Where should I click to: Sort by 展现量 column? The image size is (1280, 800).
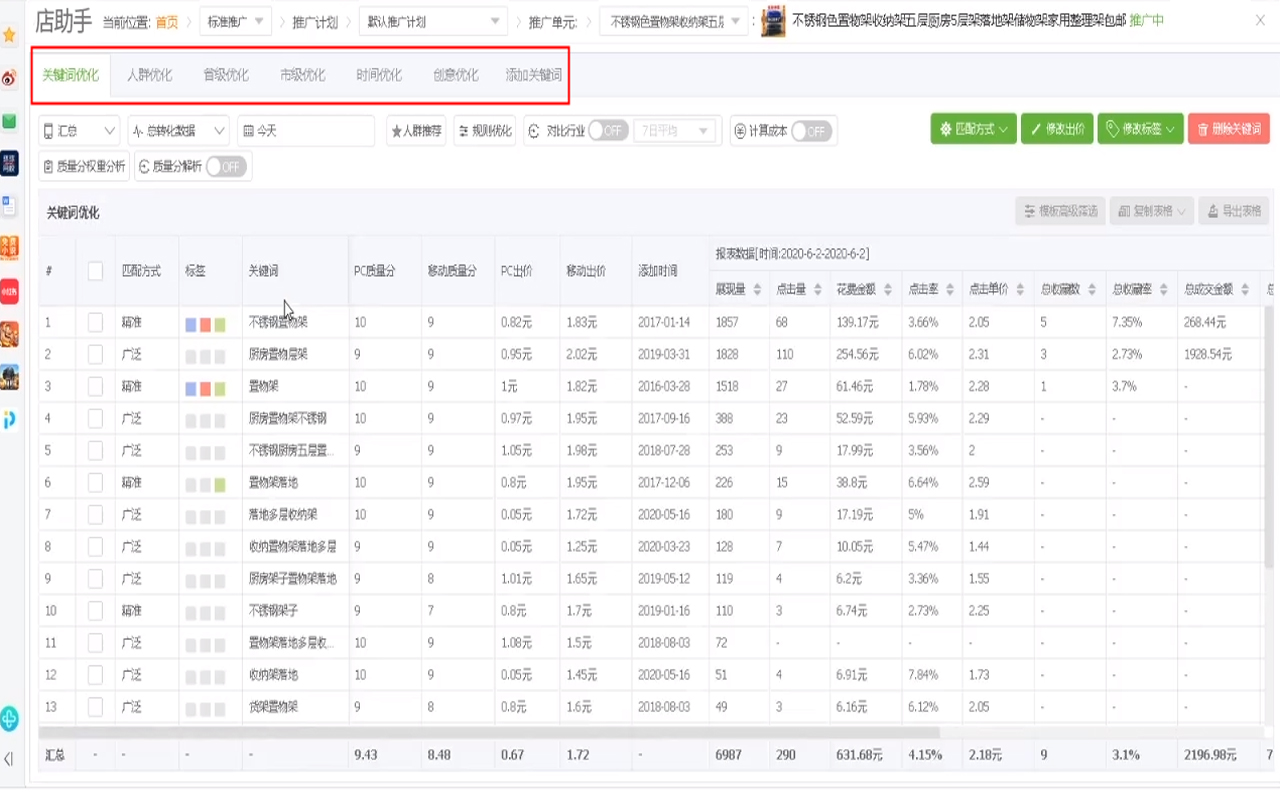(x=757, y=290)
